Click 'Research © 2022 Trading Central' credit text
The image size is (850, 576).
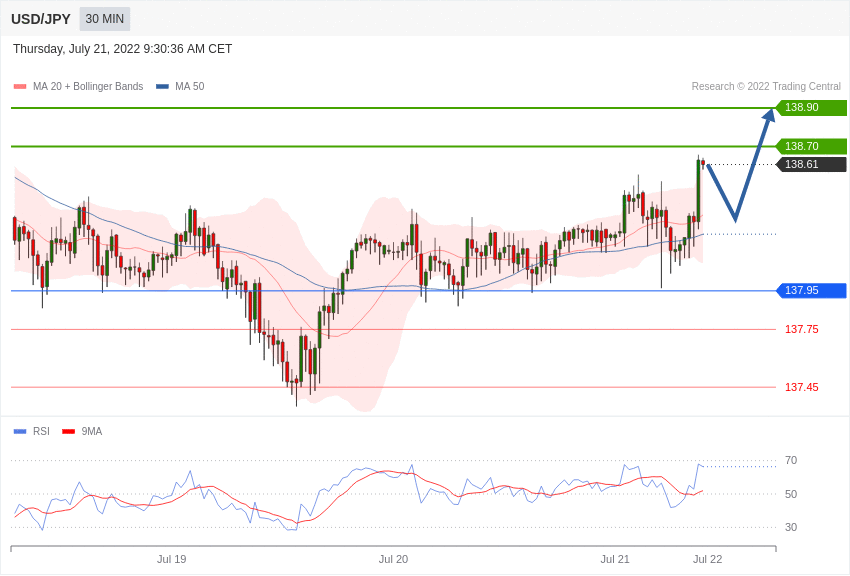coord(766,87)
